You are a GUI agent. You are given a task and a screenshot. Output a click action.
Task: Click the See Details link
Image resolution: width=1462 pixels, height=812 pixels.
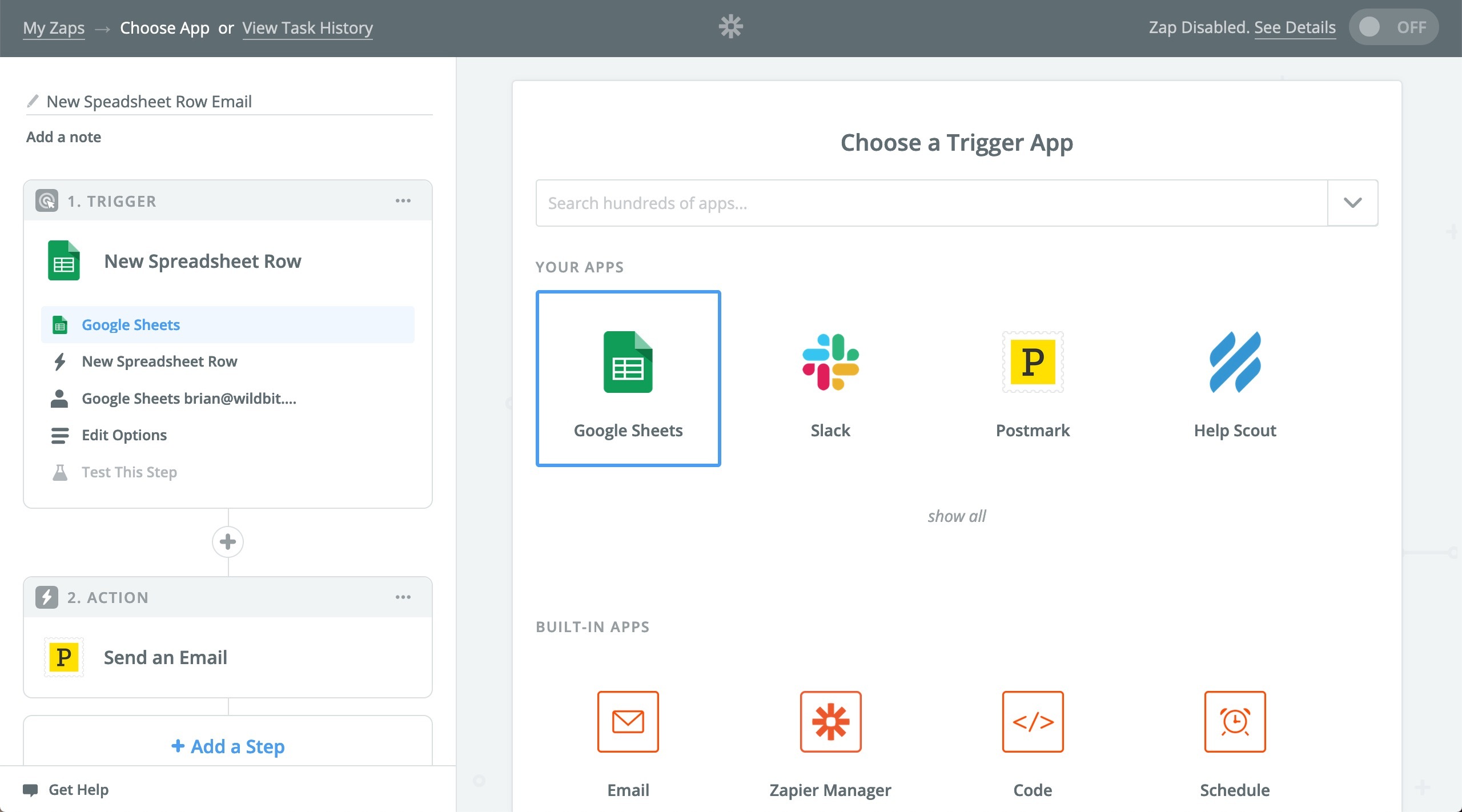tap(1295, 27)
